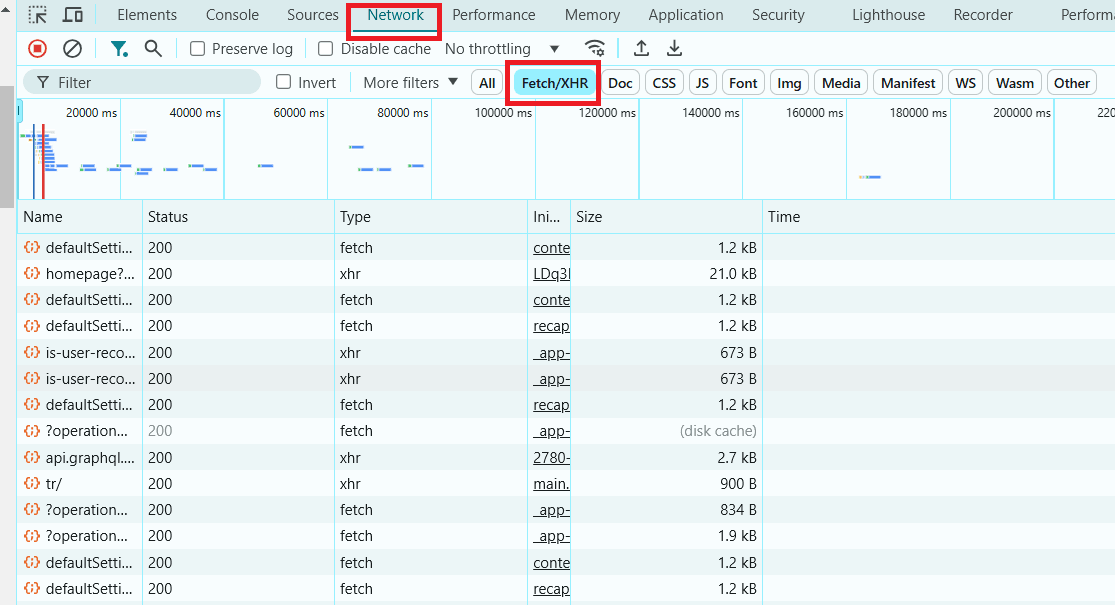Filter requests by Manifest type
Viewport: 1115px width, 605px height.
tap(908, 82)
